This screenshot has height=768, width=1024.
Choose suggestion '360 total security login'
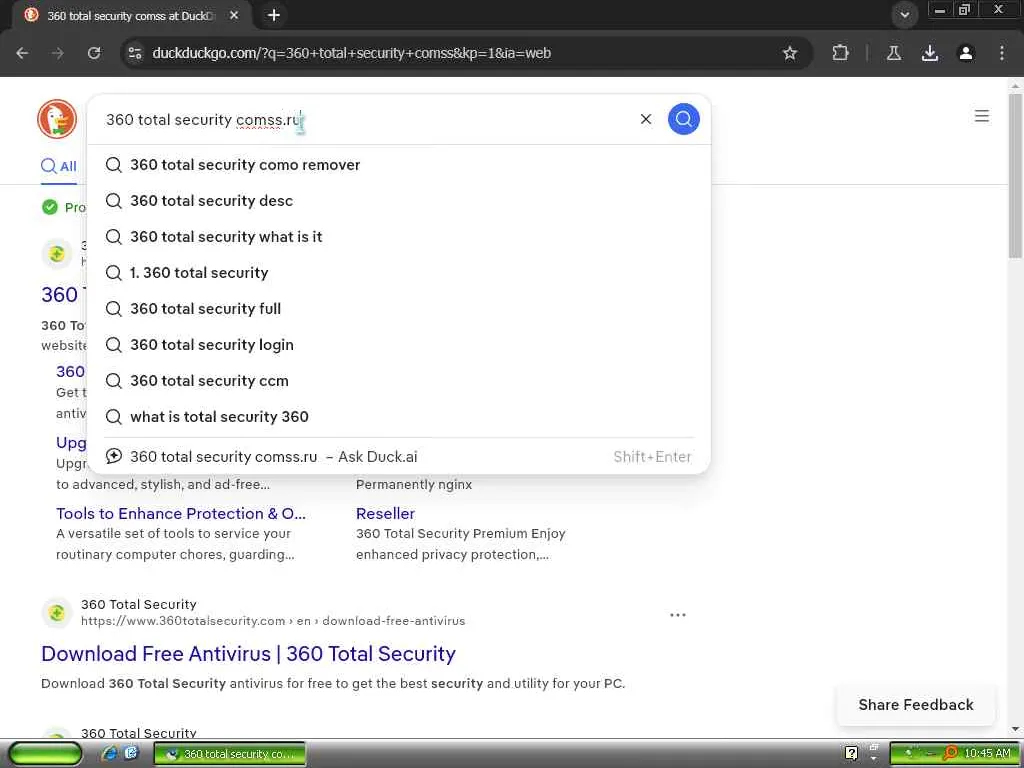(x=398, y=344)
